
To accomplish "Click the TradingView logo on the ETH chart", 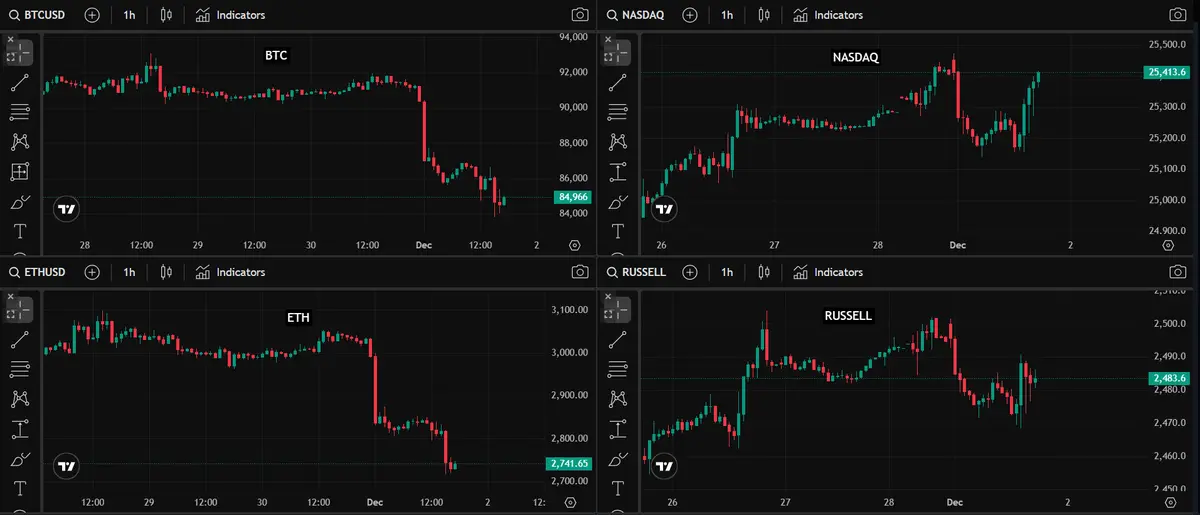I will [x=67, y=466].
